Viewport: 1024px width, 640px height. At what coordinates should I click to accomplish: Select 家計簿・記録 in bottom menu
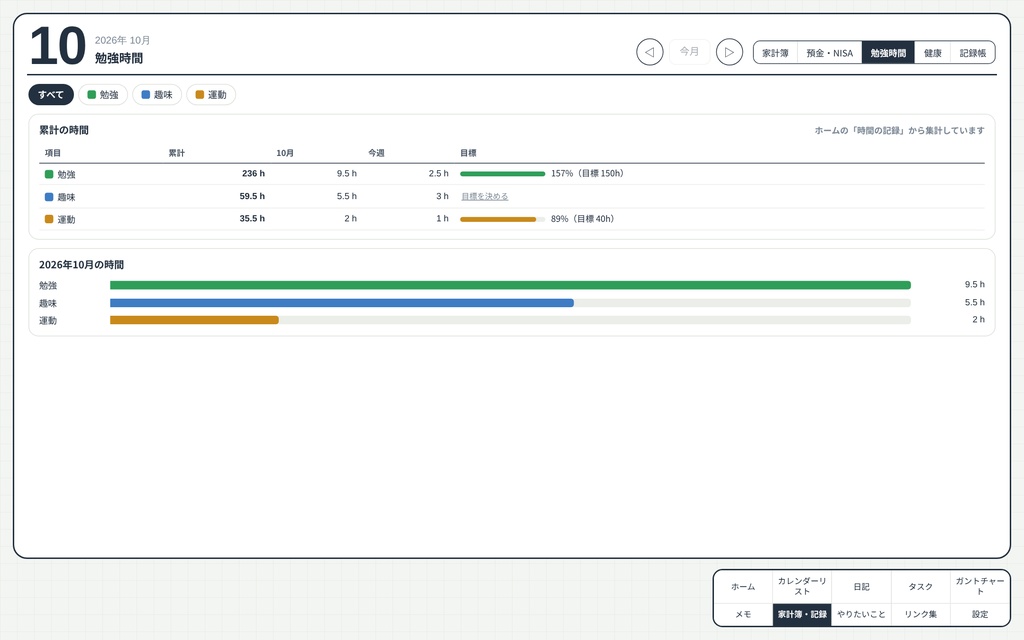[802, 615]
